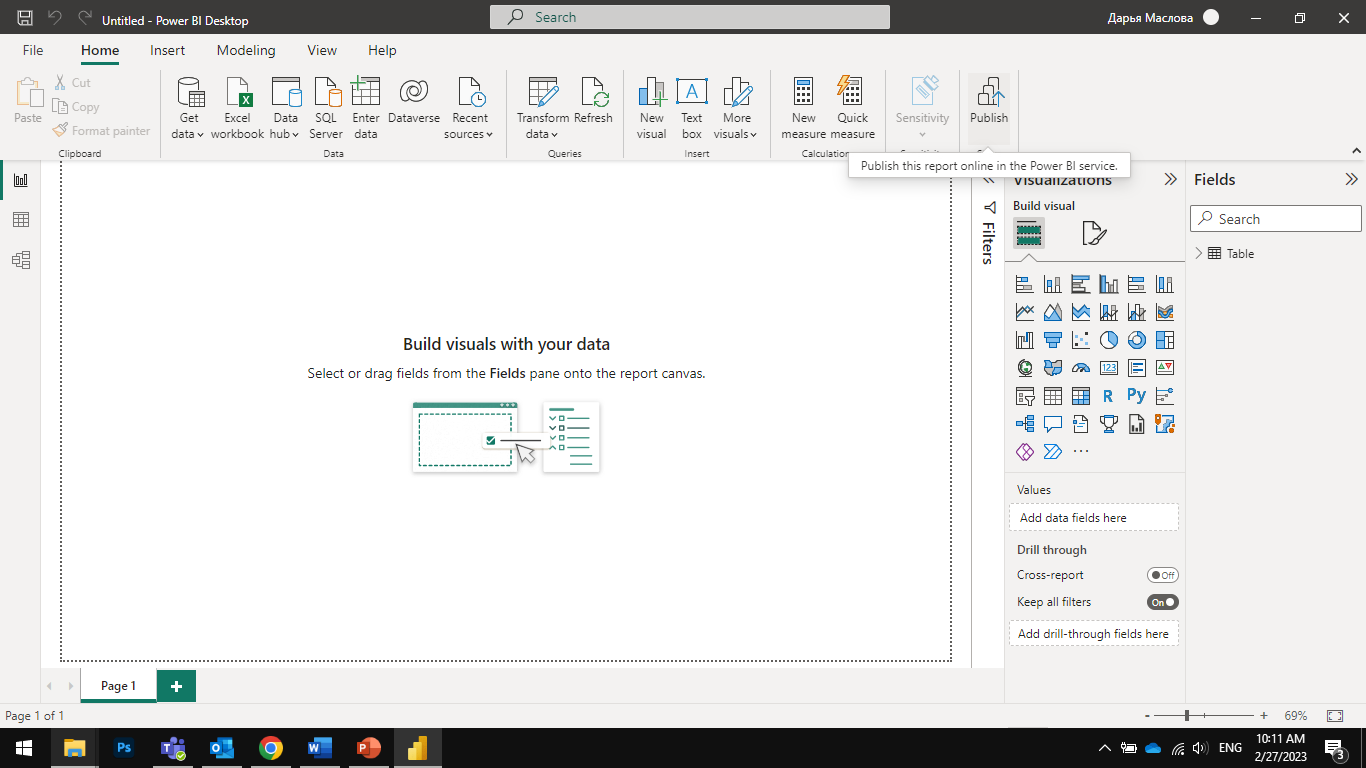The image size is (1366, 768).
Task: Toggle the Cross-report drill through switch
Action: (x=1163, y=575)
